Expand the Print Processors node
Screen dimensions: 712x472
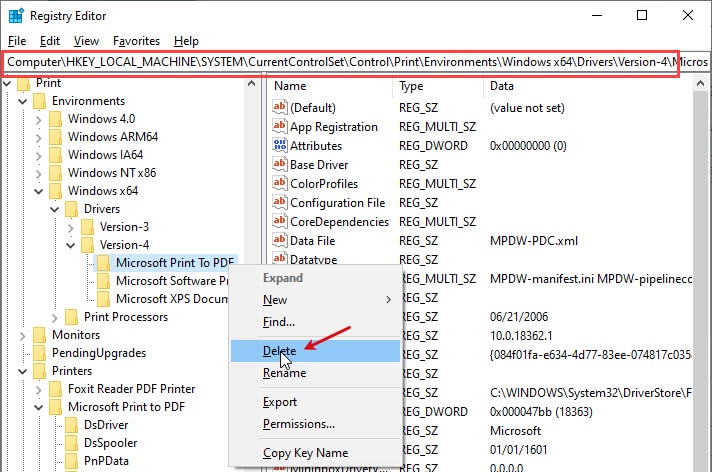point(55,318)
